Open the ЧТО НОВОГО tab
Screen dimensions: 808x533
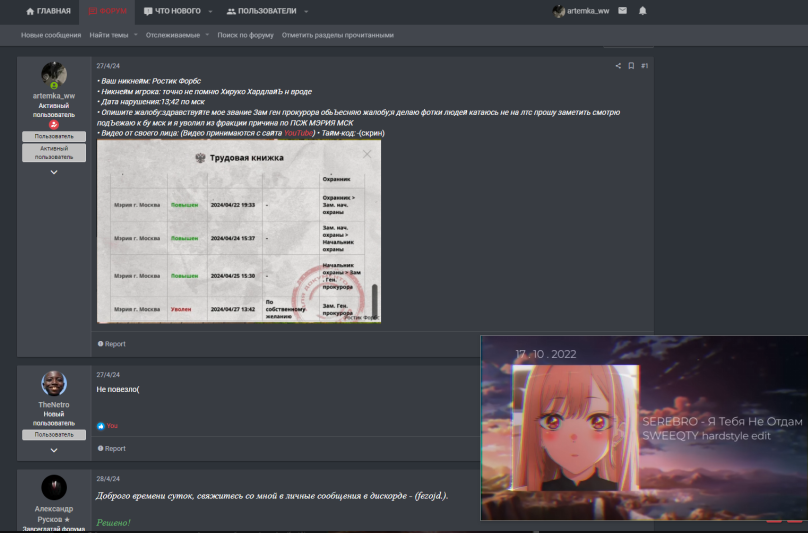point(172,11)
